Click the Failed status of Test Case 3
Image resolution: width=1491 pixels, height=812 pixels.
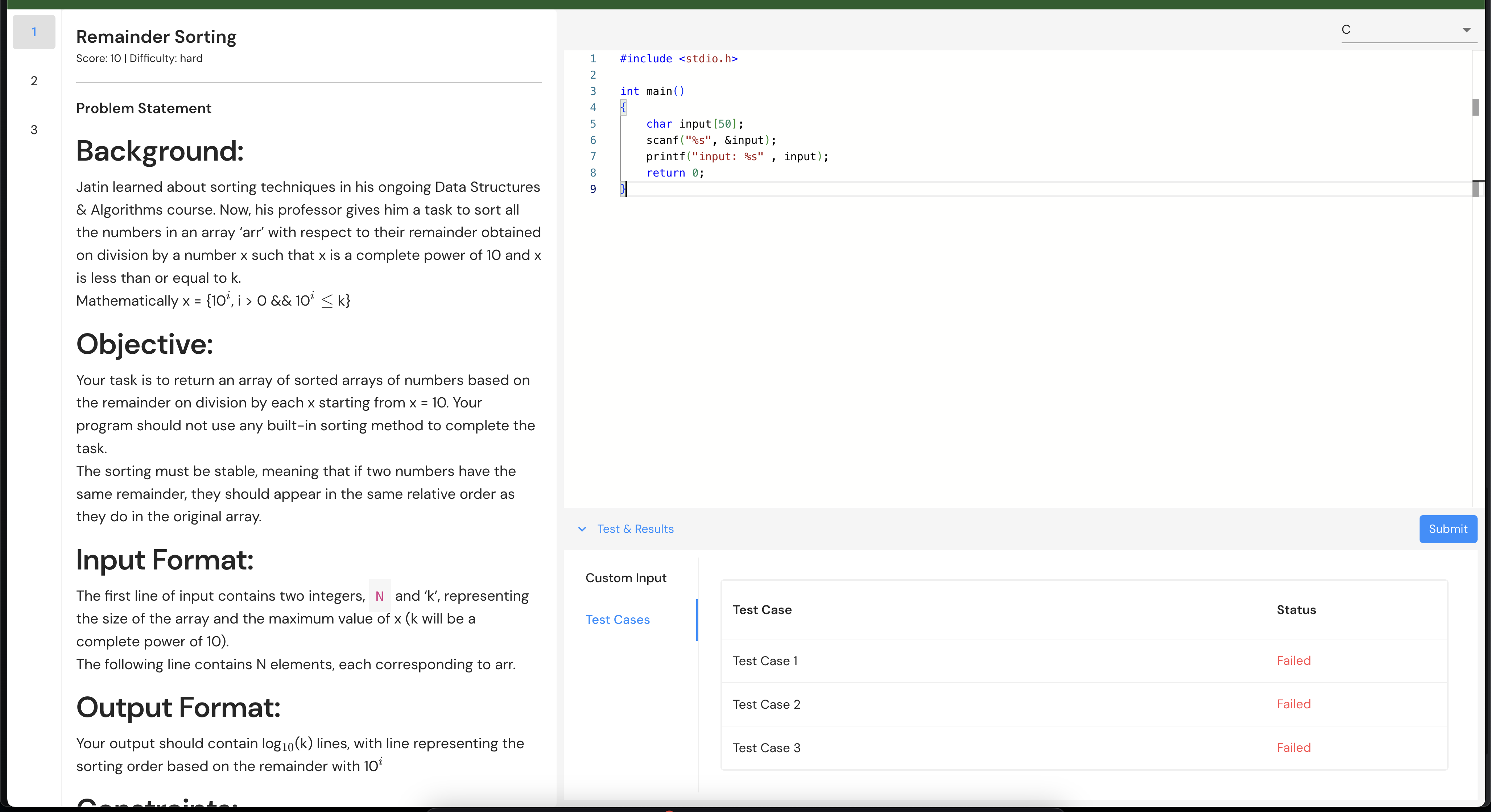[1294, 748]
